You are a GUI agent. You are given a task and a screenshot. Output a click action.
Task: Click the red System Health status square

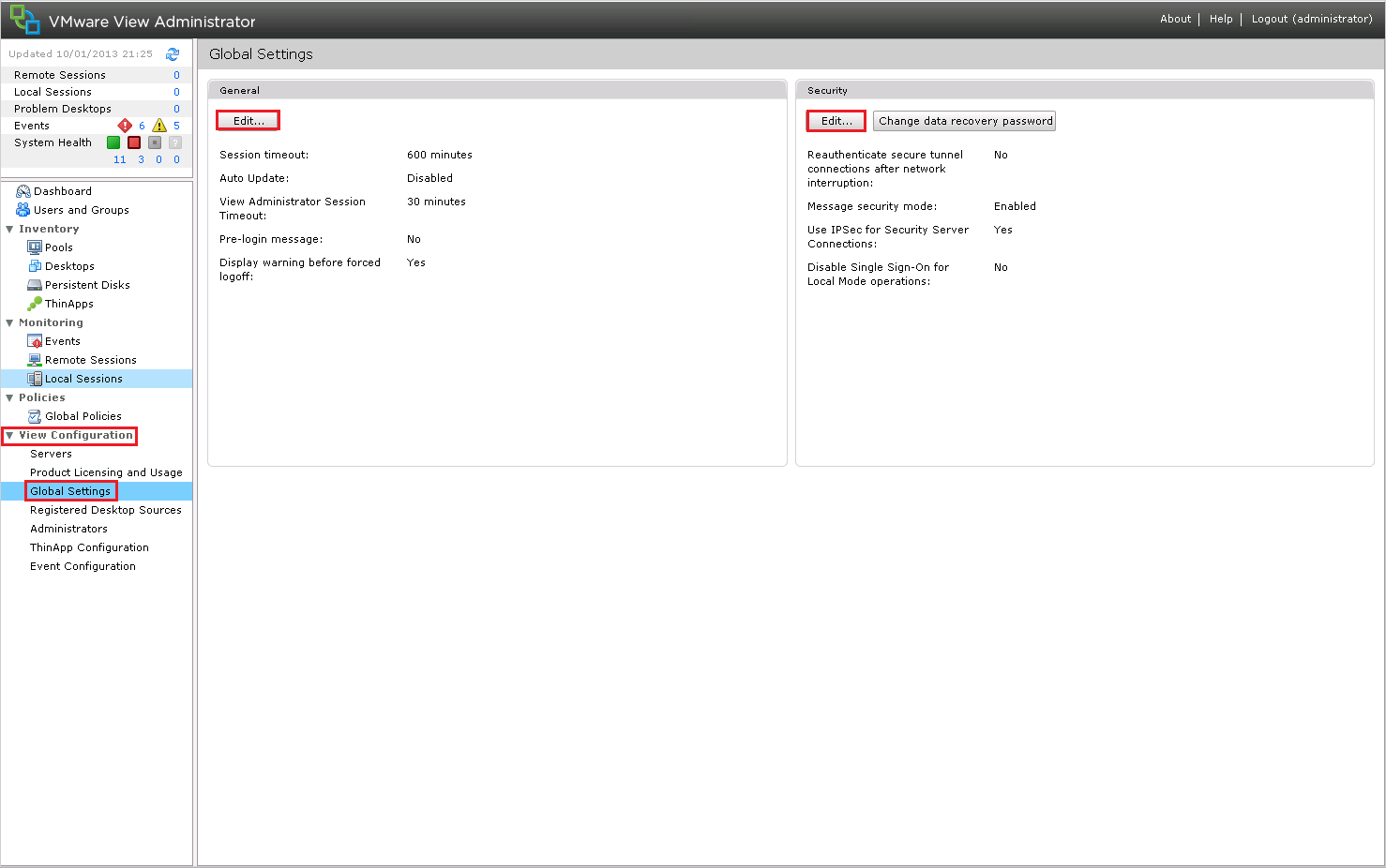click(134, 142)
